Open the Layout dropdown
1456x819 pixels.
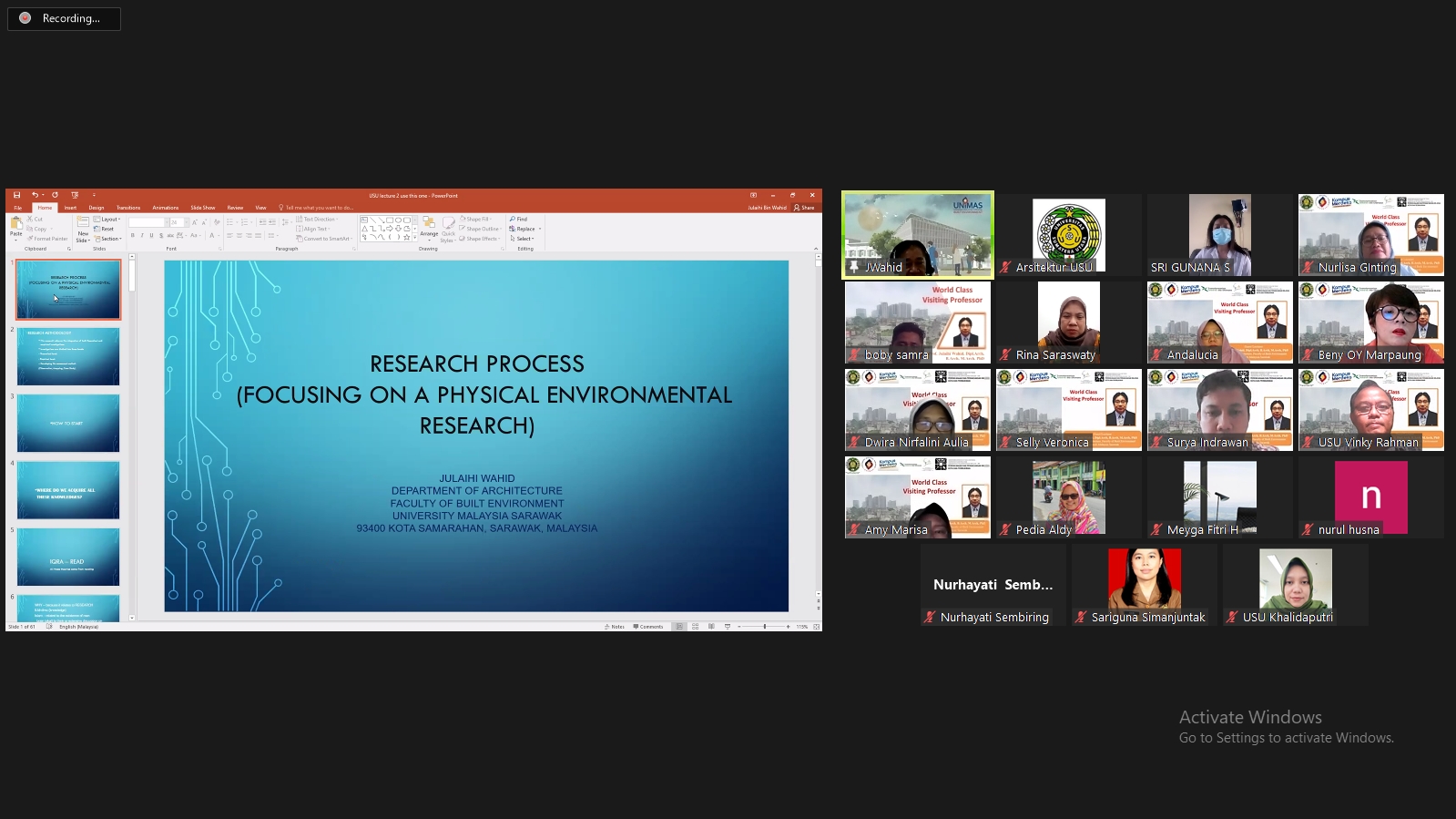point(107,219)
